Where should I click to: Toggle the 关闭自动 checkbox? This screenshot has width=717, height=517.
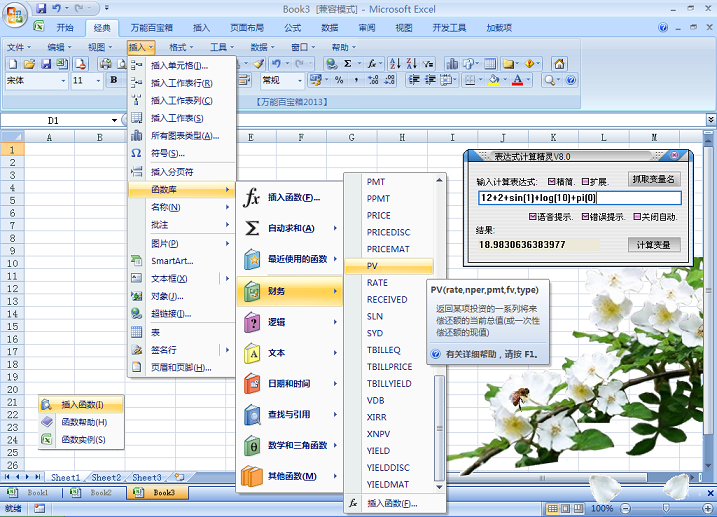point(637,217)
